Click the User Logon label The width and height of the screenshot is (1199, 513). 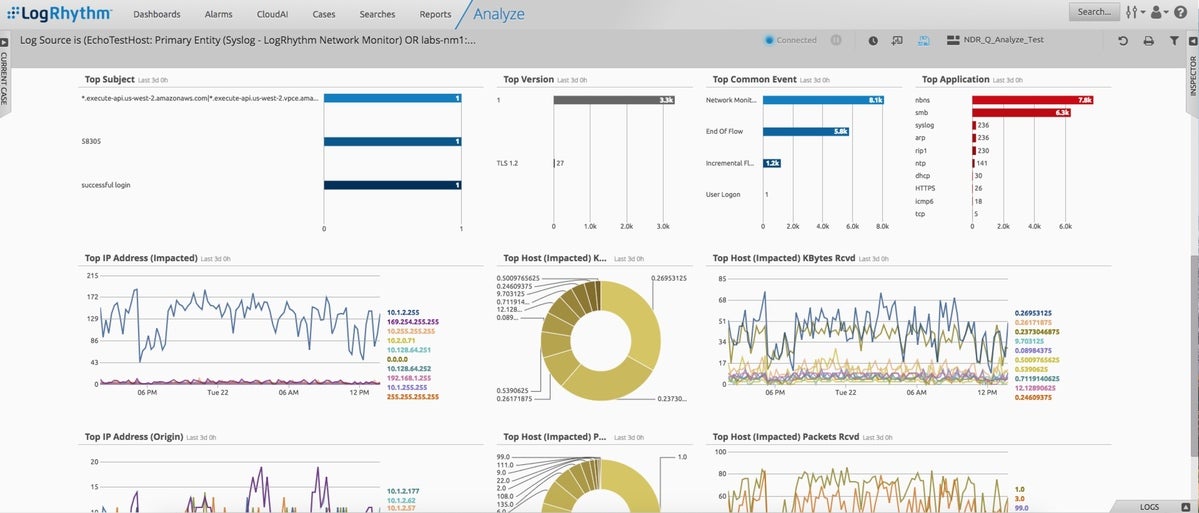coord(723,194)
